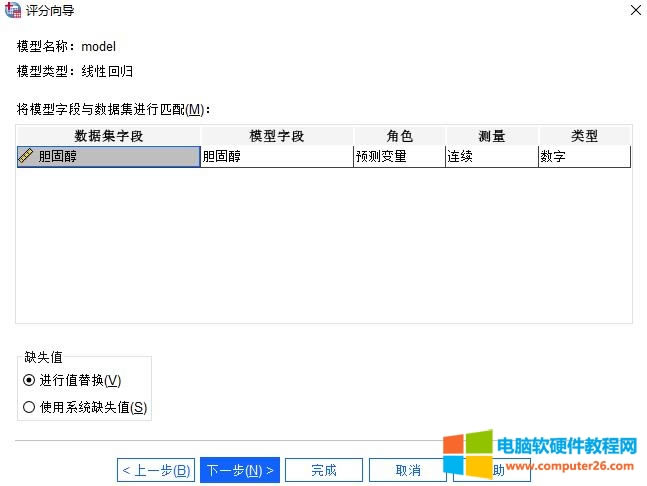Click the 数据集字段 column header
Viewport: 647px width, 486px height.
pyautogui.click(x=108, y=136)
